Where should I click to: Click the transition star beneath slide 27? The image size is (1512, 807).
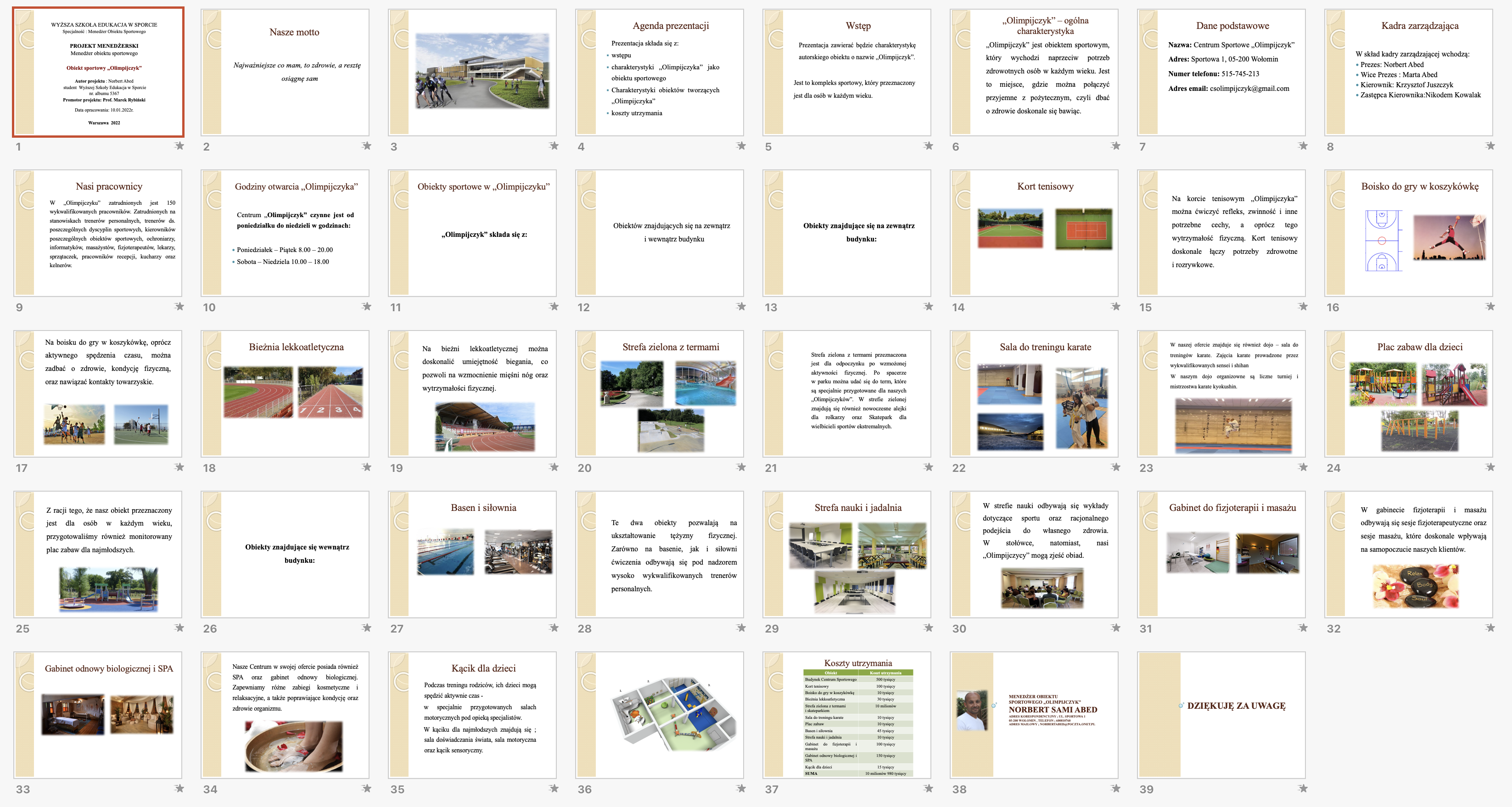[x=554, y=628]
